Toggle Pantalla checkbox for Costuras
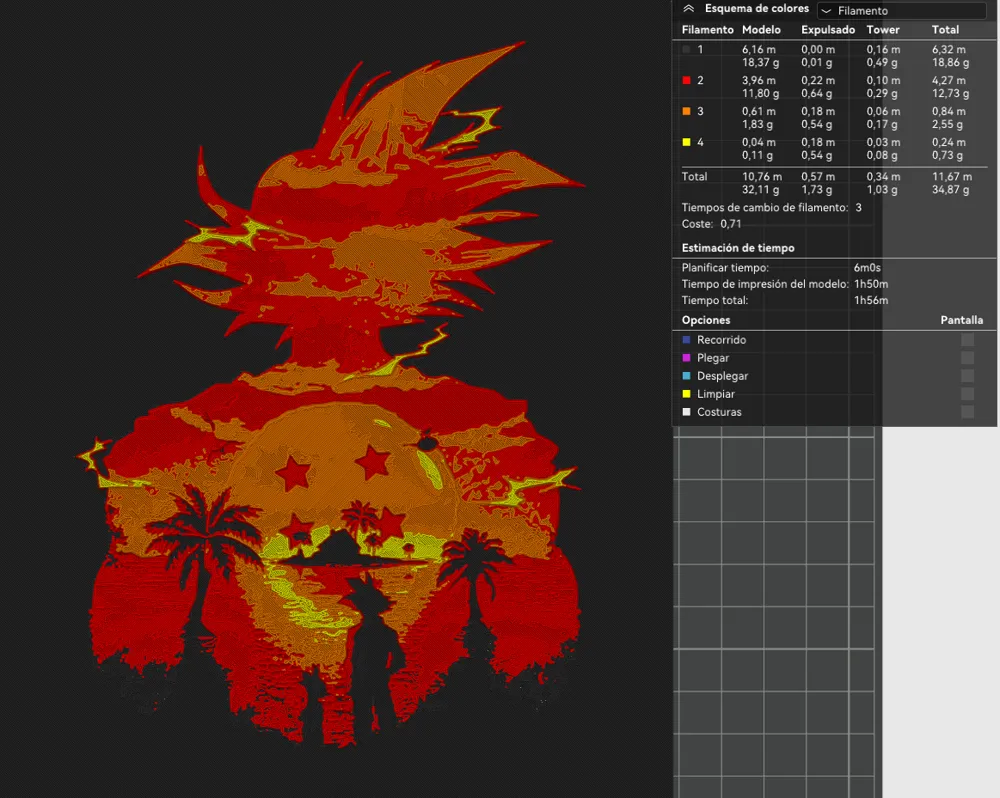The width and height of the screenshot is (1000, 798). point(966,412)
